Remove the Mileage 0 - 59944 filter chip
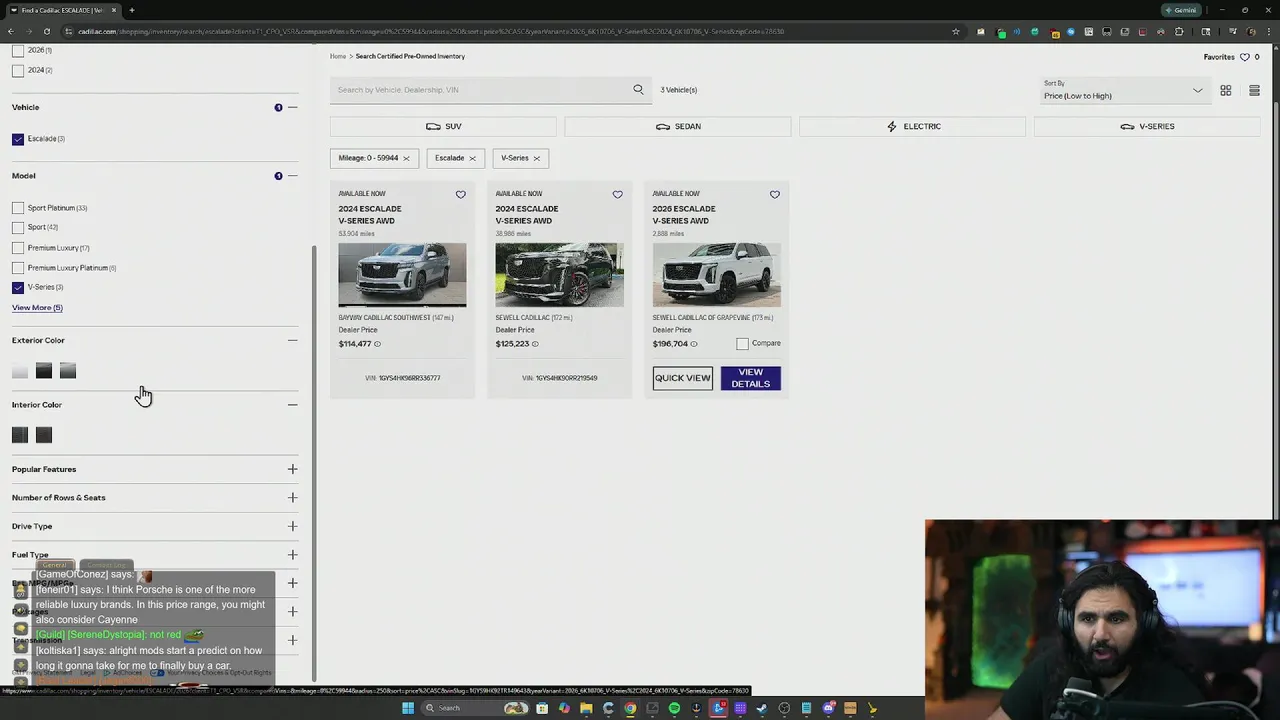 (x=406, y=158)
